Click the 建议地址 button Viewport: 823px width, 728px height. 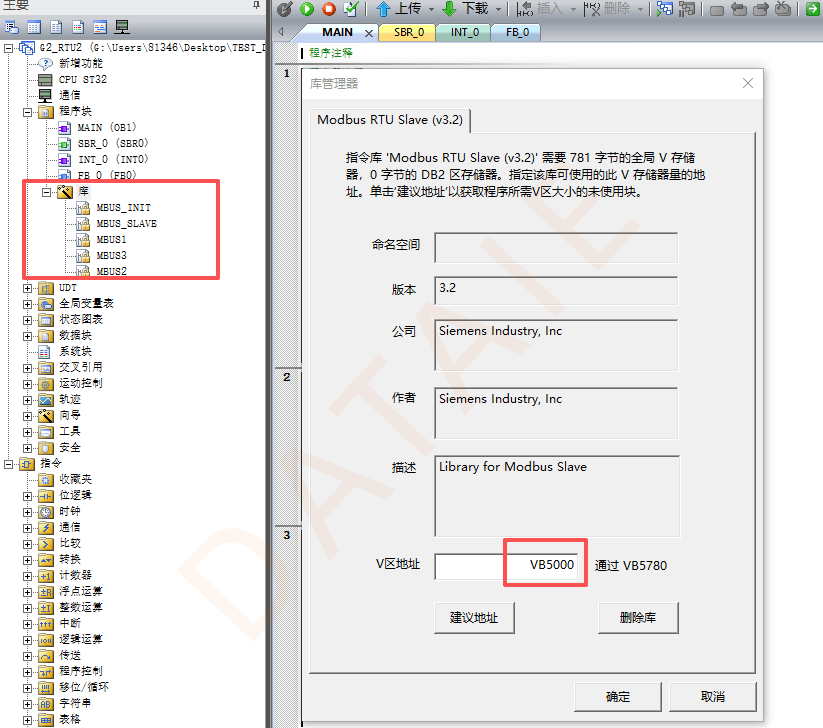pyautogui.click(x=474, y=618)
